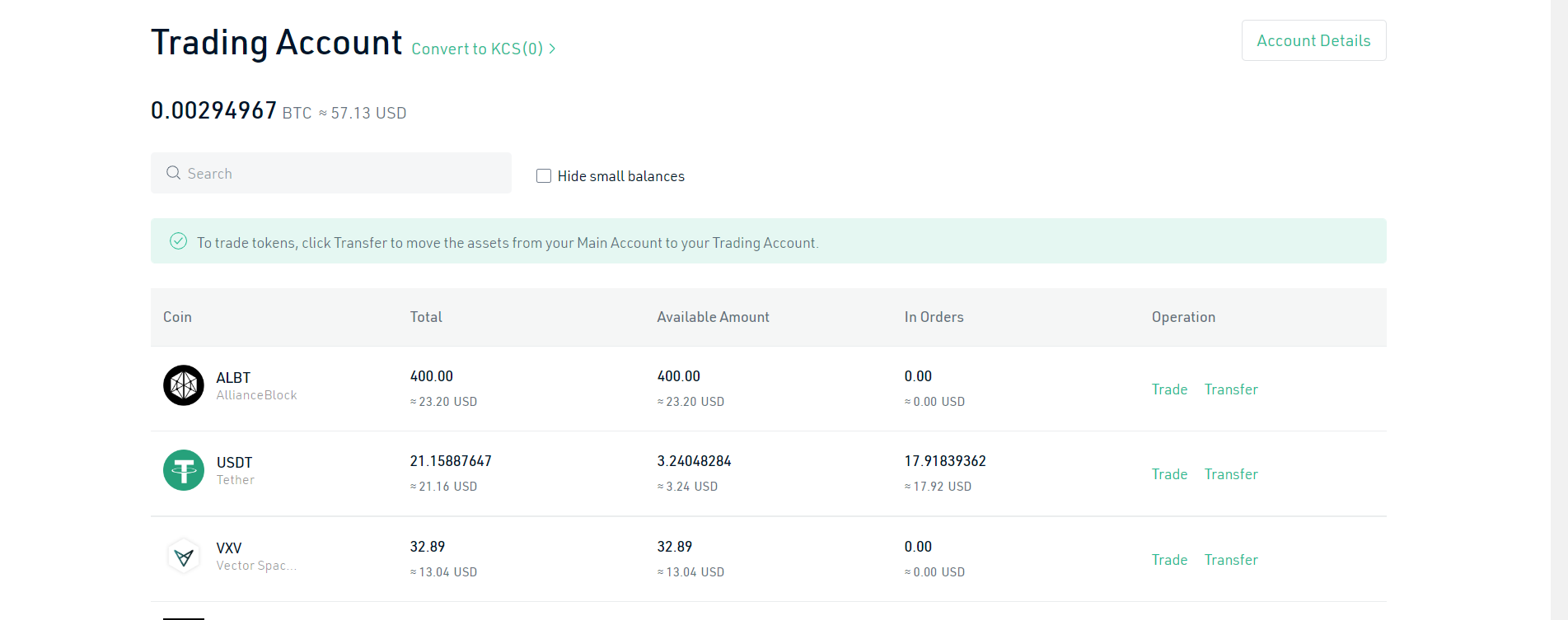Click Transfer for VXV row
Viewport: 1568px width, 620px height.
(1231, 560)
